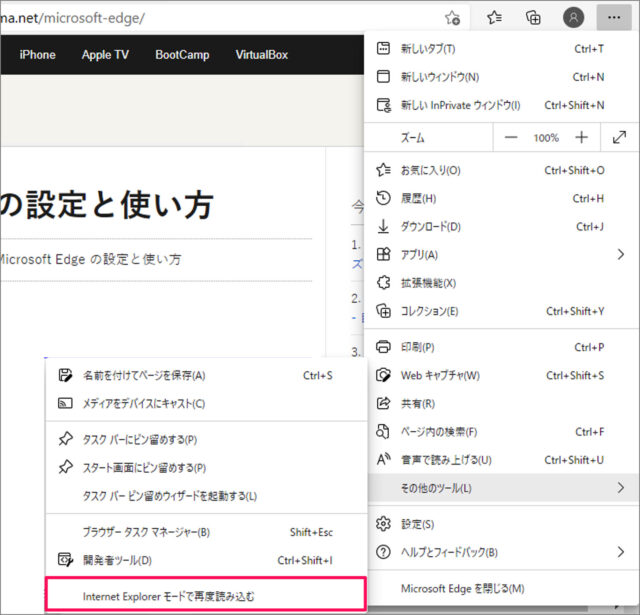Open コレクション(E) menu item
Screen dimensions: 640x615
[501, 311]
